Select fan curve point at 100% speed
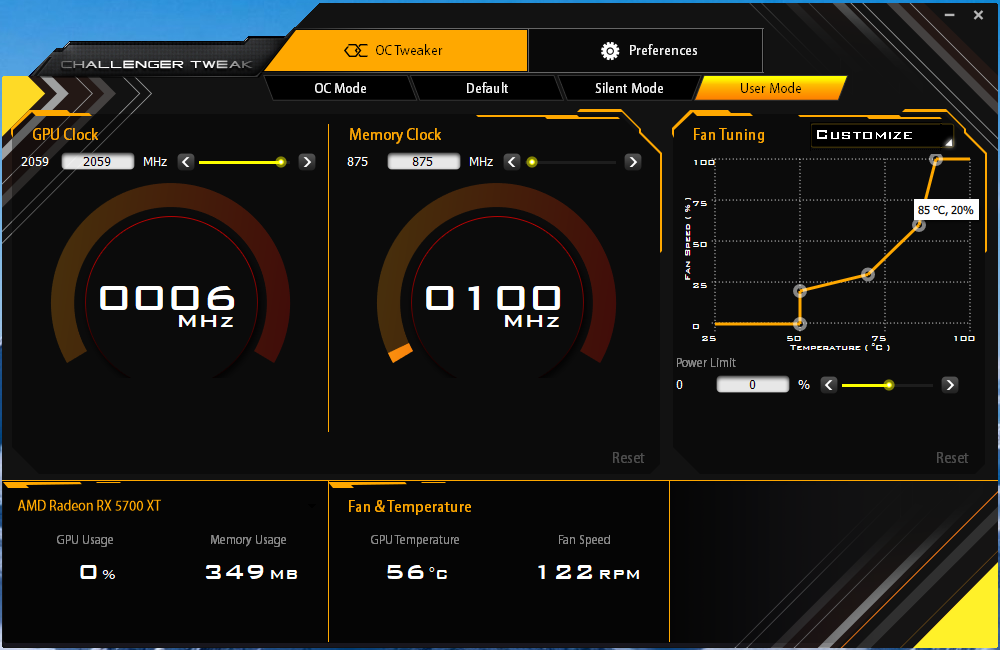Viewport: 1000px width, 650px height. [x=936, y=159]
